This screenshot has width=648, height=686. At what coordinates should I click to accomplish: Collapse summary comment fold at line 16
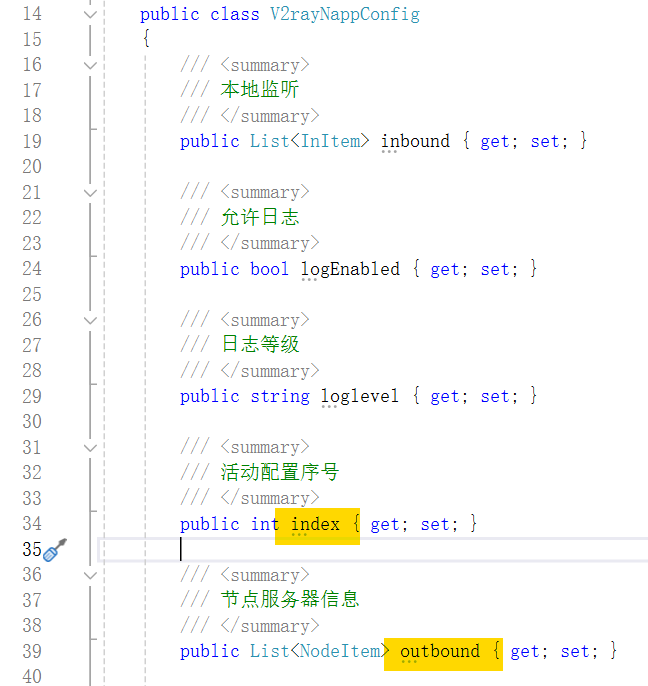coord(91,65)
